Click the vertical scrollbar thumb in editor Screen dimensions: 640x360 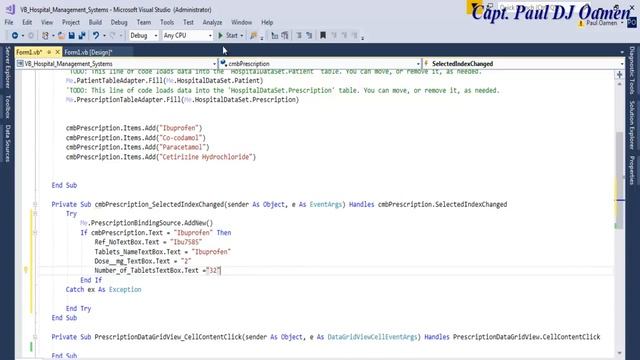[620, 180]
